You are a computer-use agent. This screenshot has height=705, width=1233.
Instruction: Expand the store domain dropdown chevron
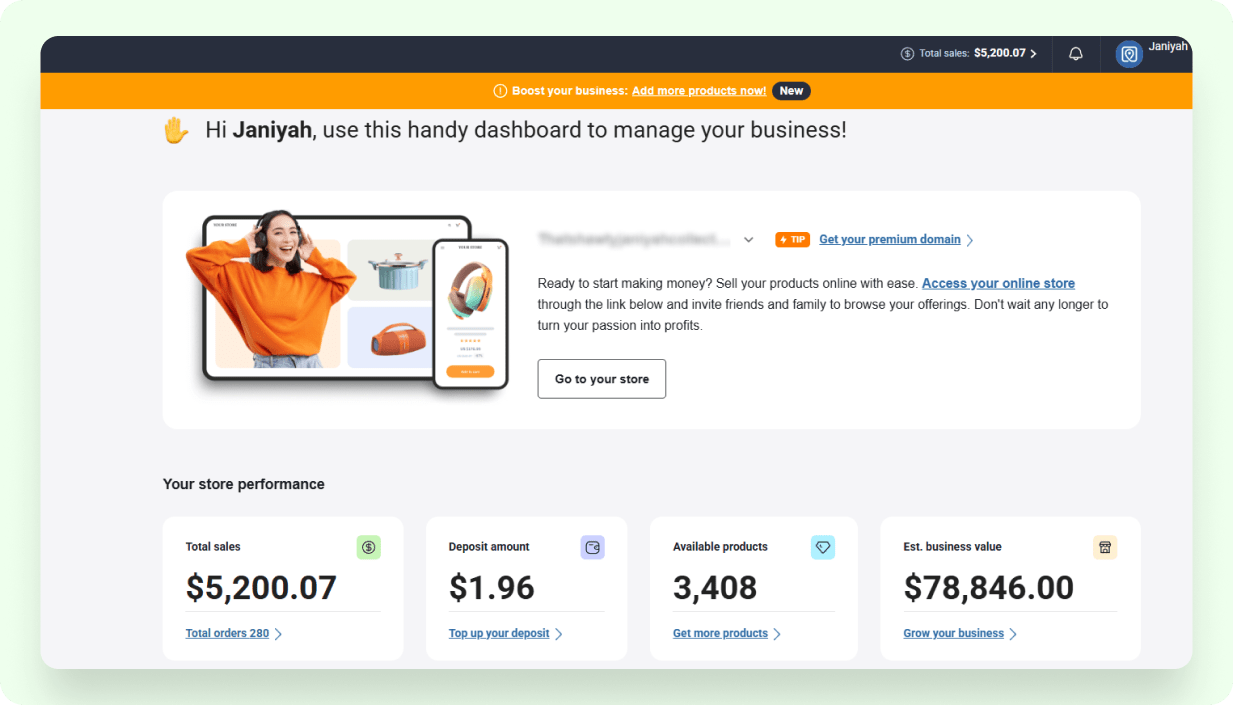(x=749, y=240)
